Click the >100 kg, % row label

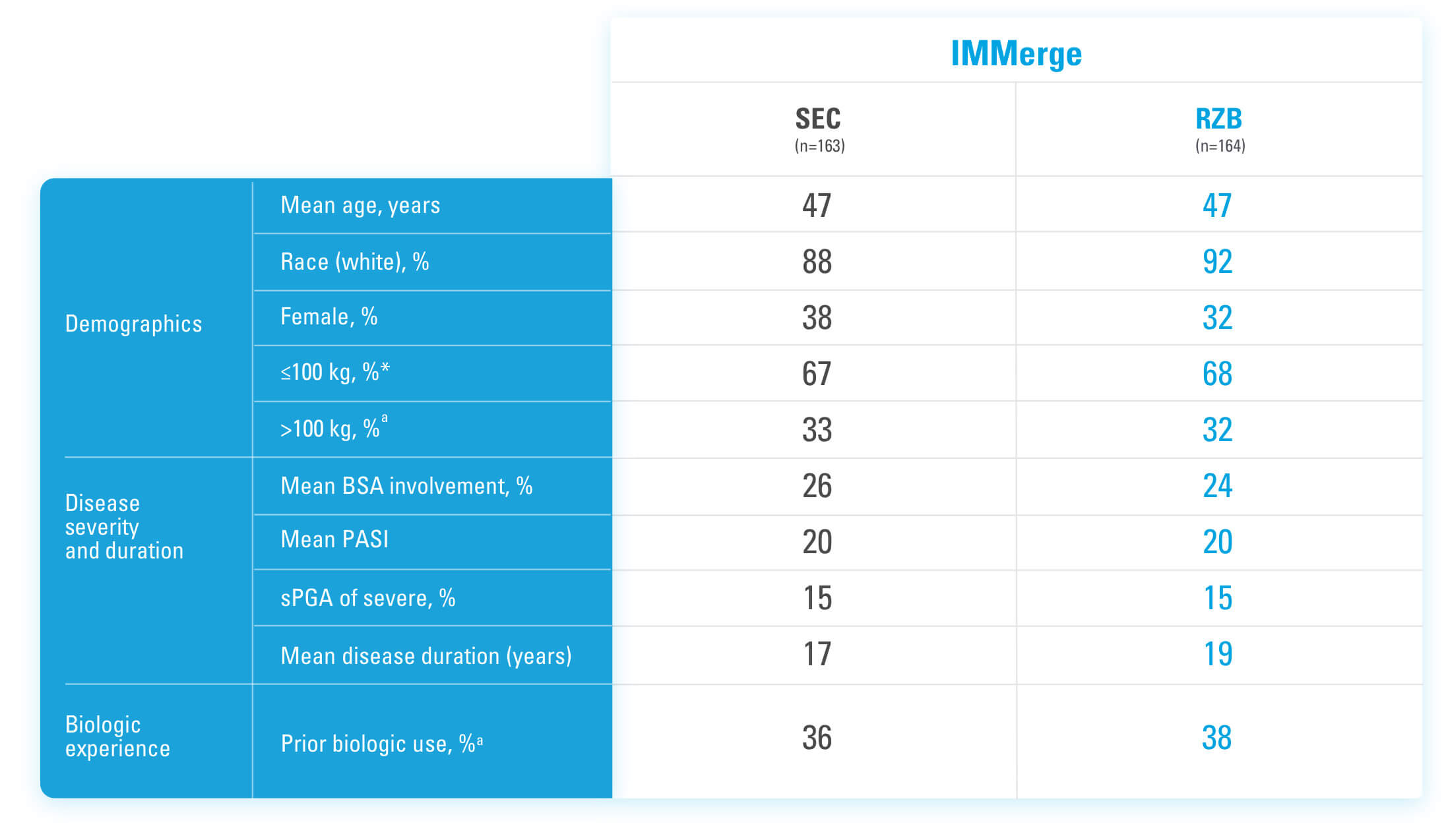333,428
